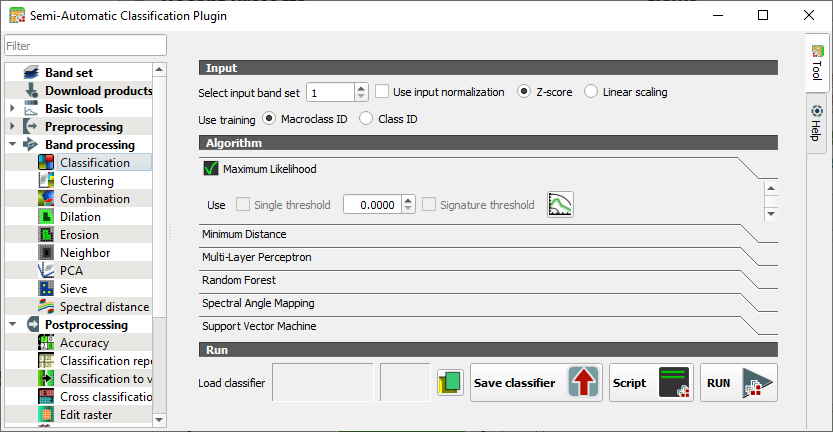Expand the Basic tools tree node
Screen dimensions: 833x432
coord(12,109)
